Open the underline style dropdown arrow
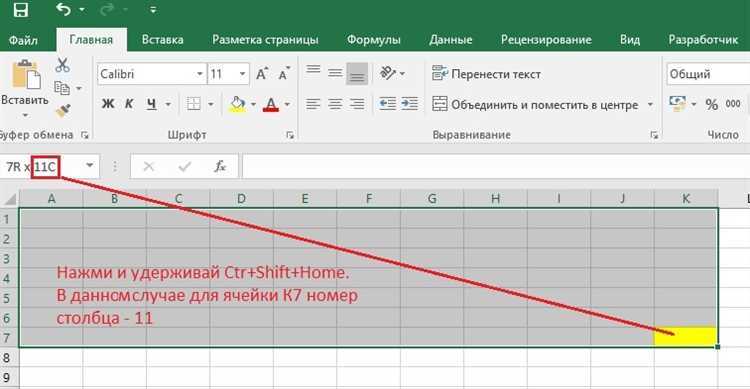Viewport: 750px width, 389px height. [168, 104]
